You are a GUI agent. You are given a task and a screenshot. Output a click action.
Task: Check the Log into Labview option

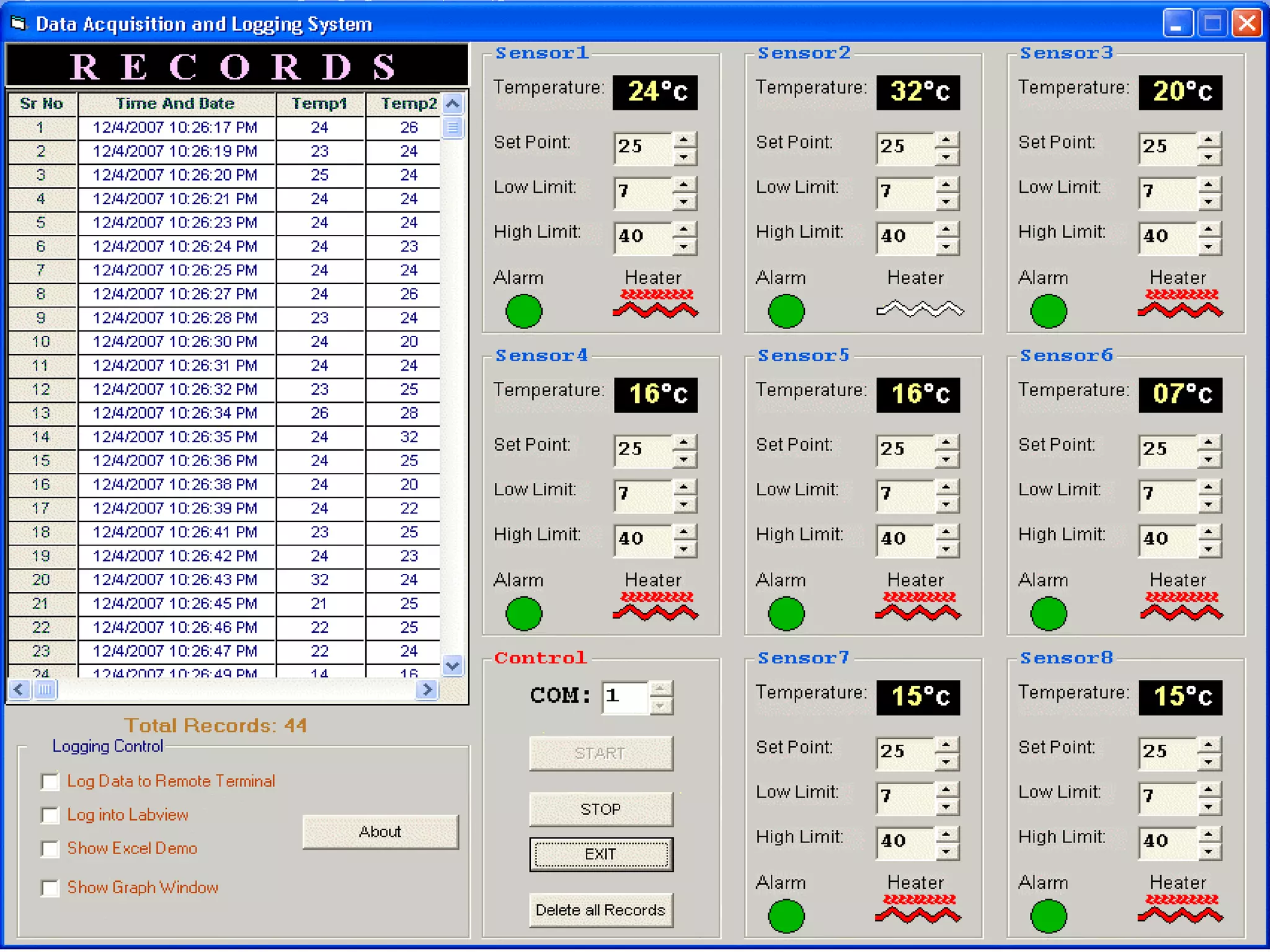50,815
